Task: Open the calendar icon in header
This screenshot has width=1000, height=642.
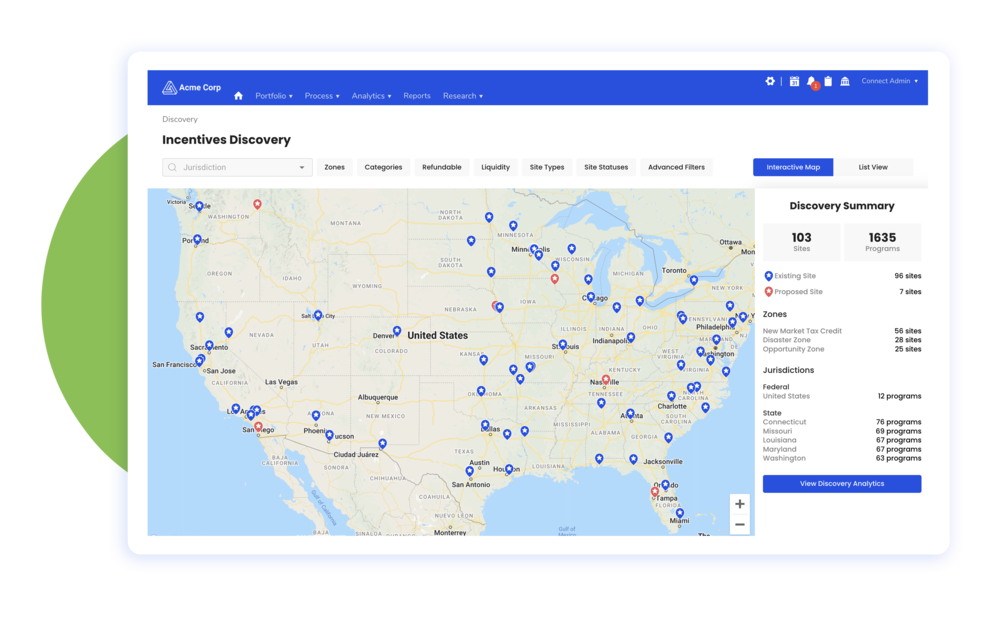Action: (794, 81)
